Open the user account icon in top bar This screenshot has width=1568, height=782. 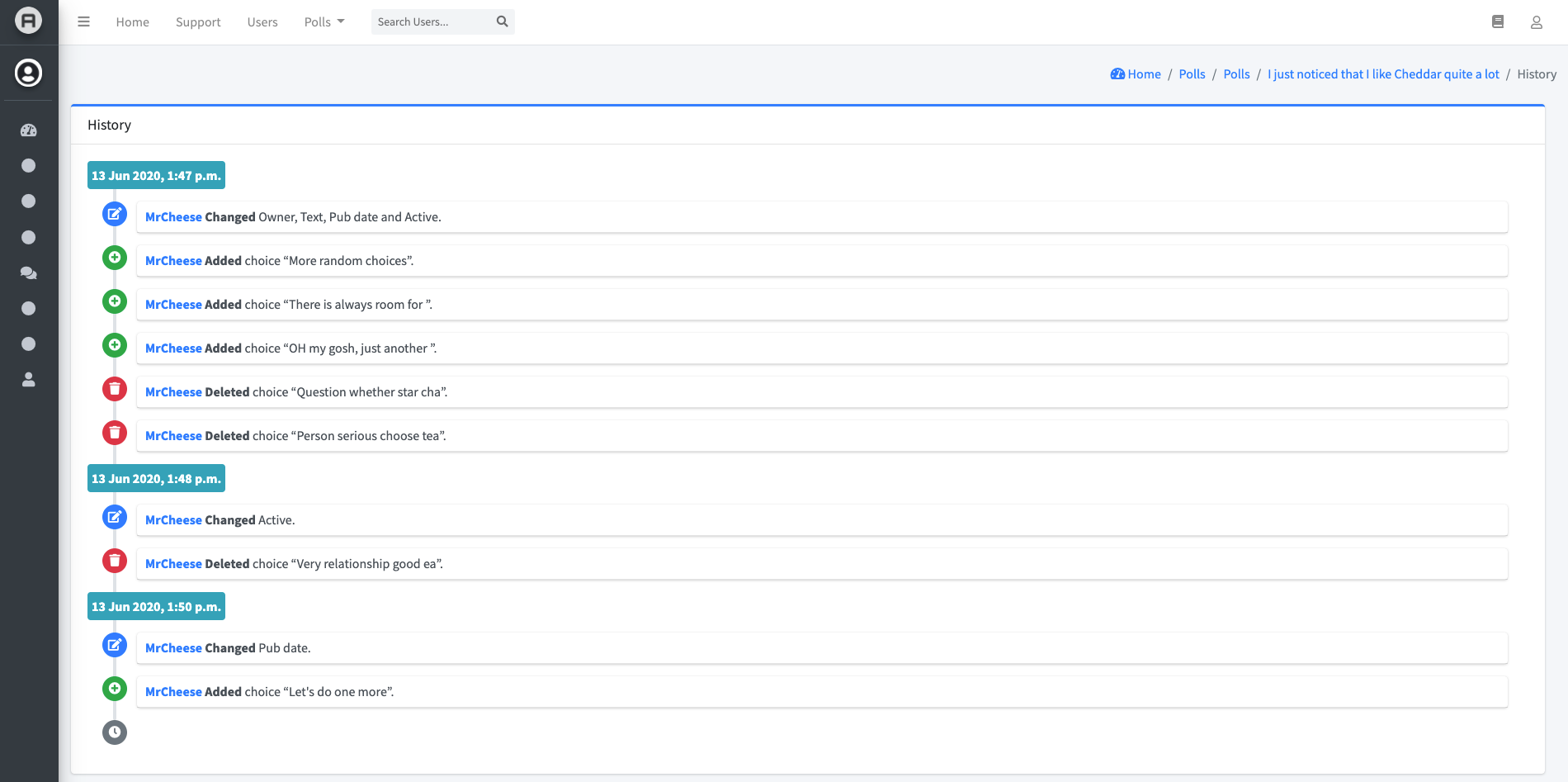click(x=1537, y=22)
